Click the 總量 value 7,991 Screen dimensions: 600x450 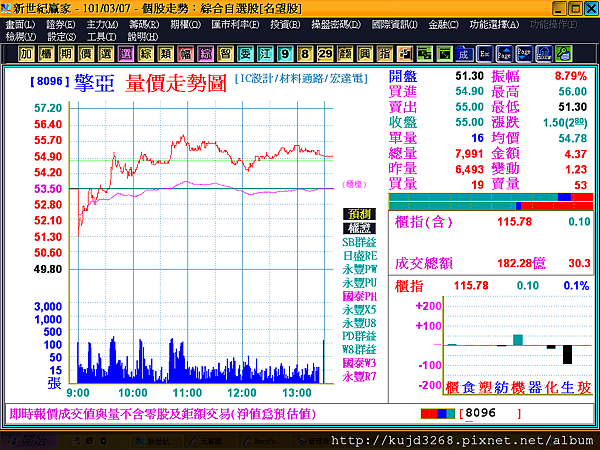click(469, 153)
